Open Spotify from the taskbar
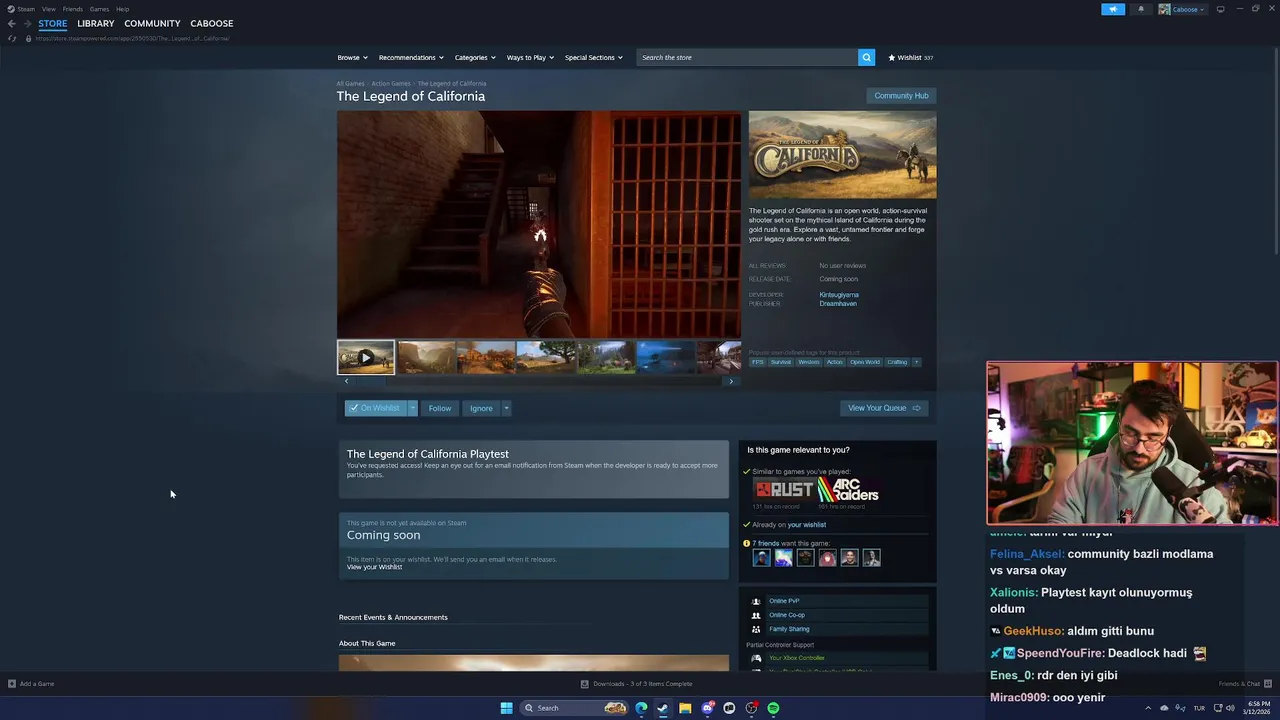The width and height of the screenshot is (1280, 720). (x=773, y=708)
